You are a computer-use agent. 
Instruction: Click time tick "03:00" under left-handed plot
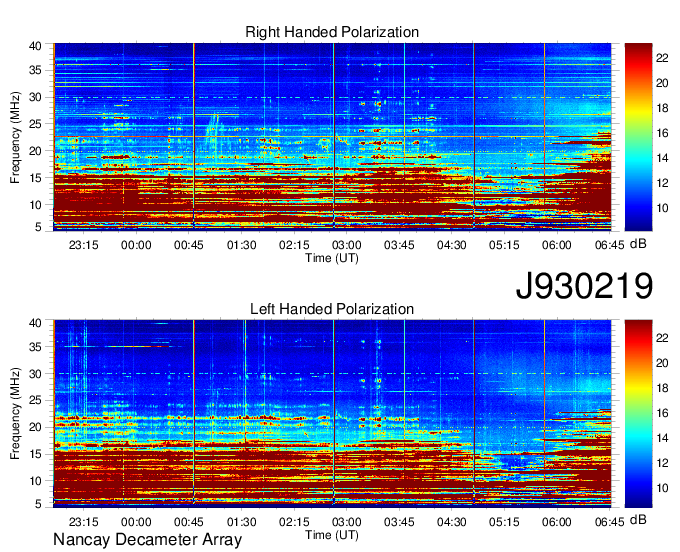click(347, 522)
